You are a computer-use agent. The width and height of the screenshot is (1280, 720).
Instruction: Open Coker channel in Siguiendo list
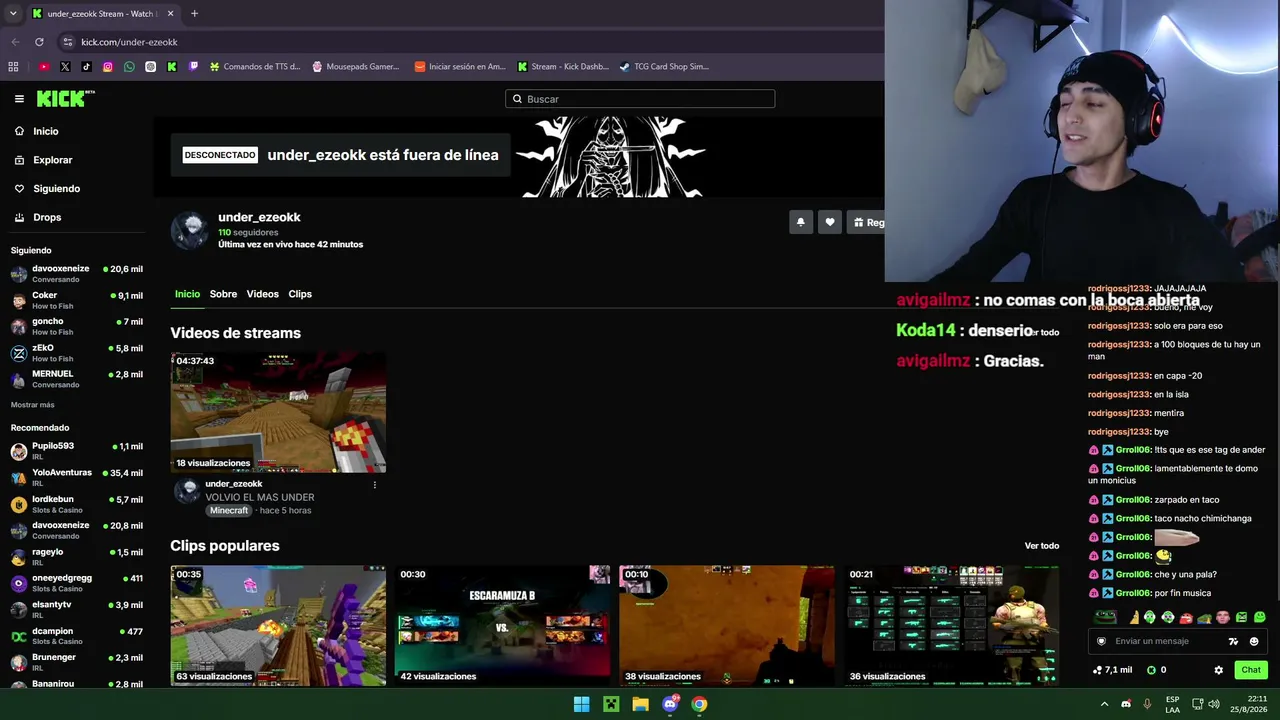click(77, 300)
